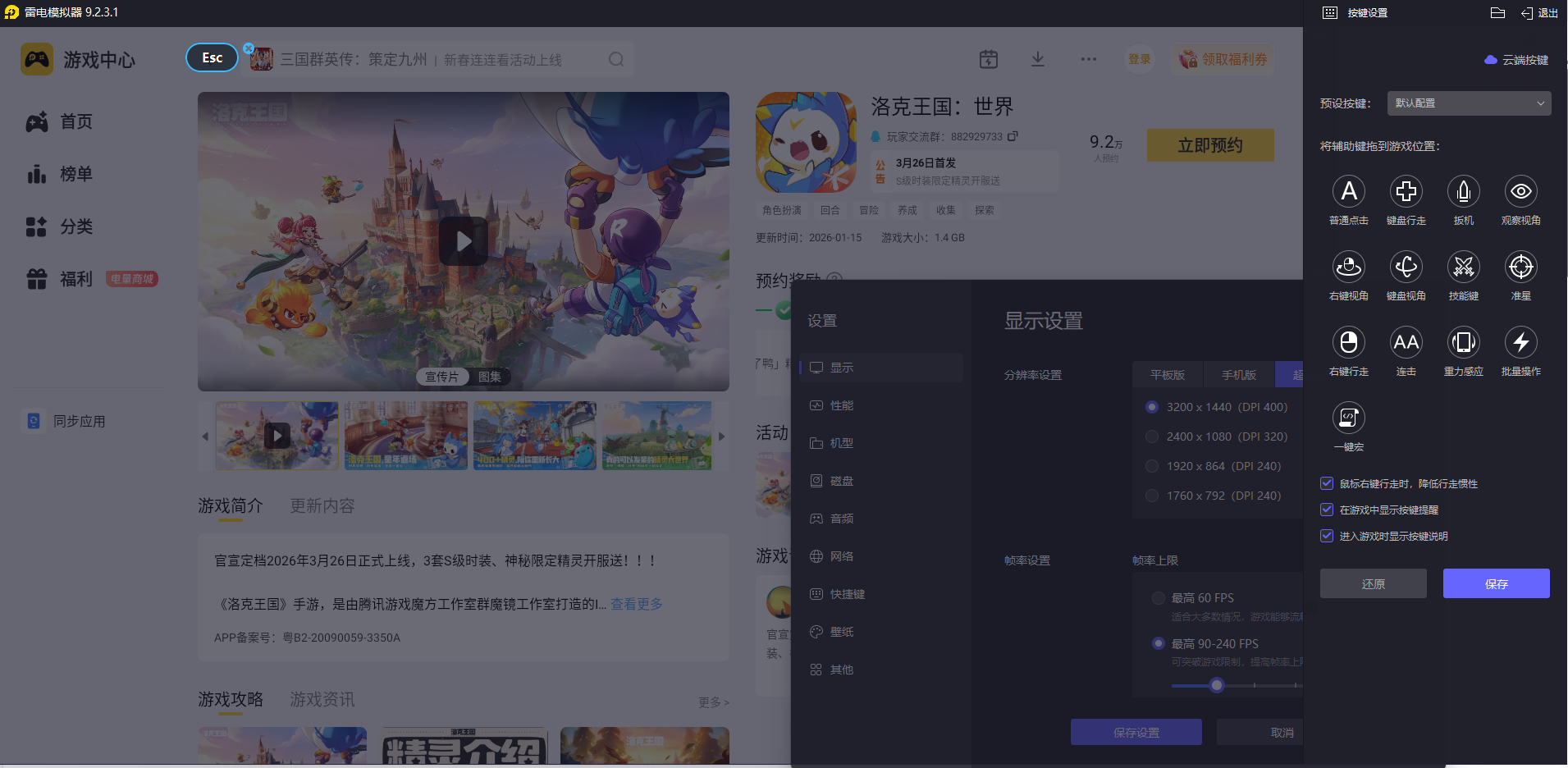Open 快捷键 section in settings sidebar
The width and height of the screenshot is (1568, 768).
pyautogui.click(x=882, y=594)
